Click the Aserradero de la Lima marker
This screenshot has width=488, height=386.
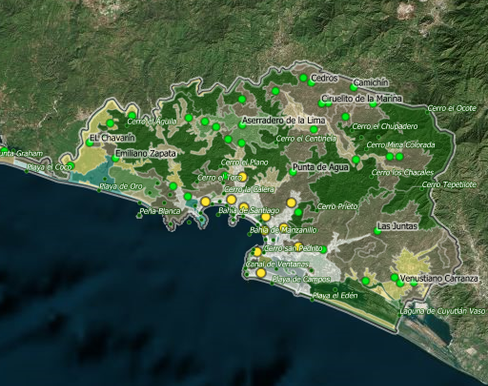click(242, 125)
